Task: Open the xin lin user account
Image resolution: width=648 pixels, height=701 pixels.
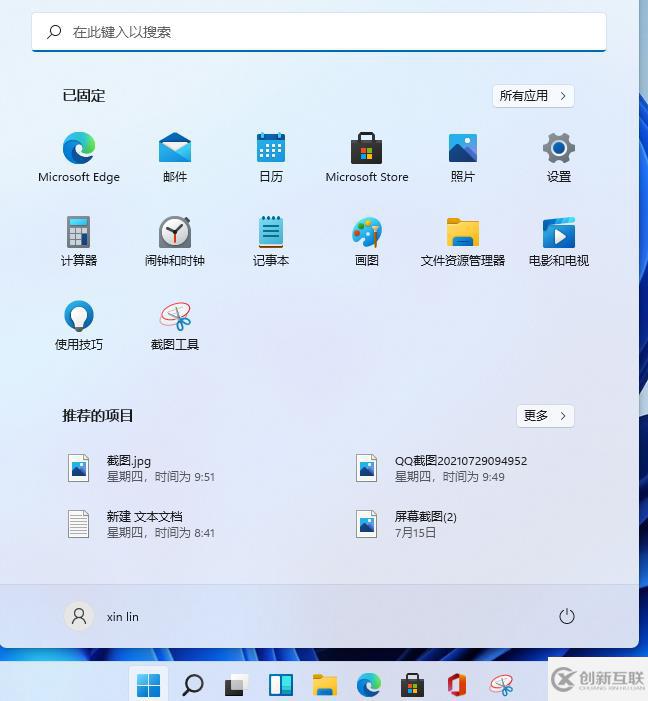Action: [102, 616]
